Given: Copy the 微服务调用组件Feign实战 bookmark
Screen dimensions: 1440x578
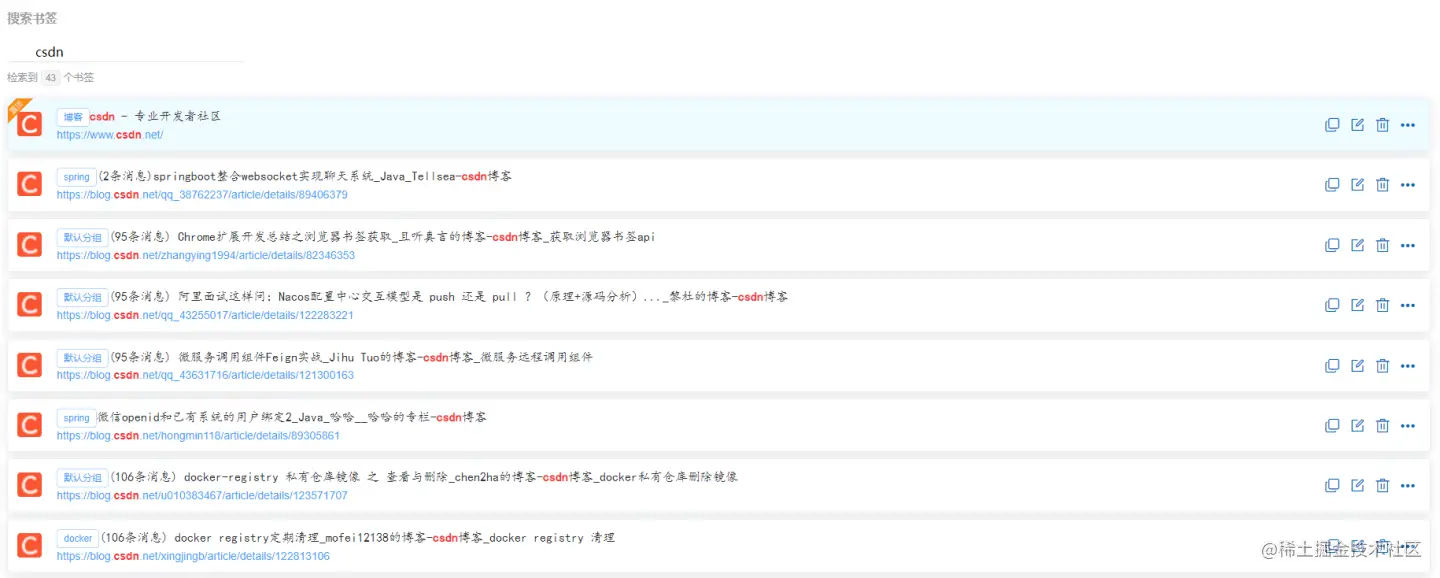Looking at the screenshot, I should [x=1332, y=366].
